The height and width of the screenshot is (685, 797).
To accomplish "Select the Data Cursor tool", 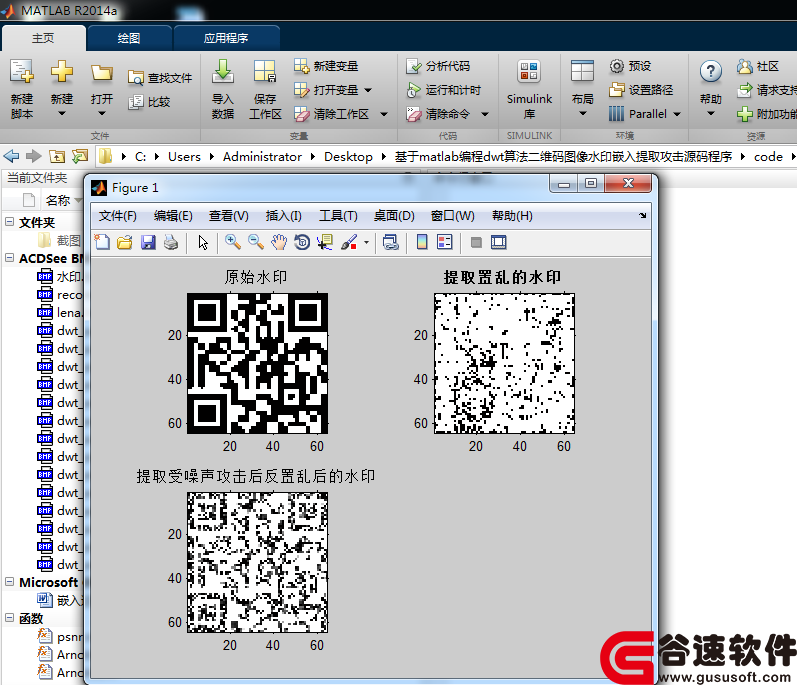I will coord(325,242).
